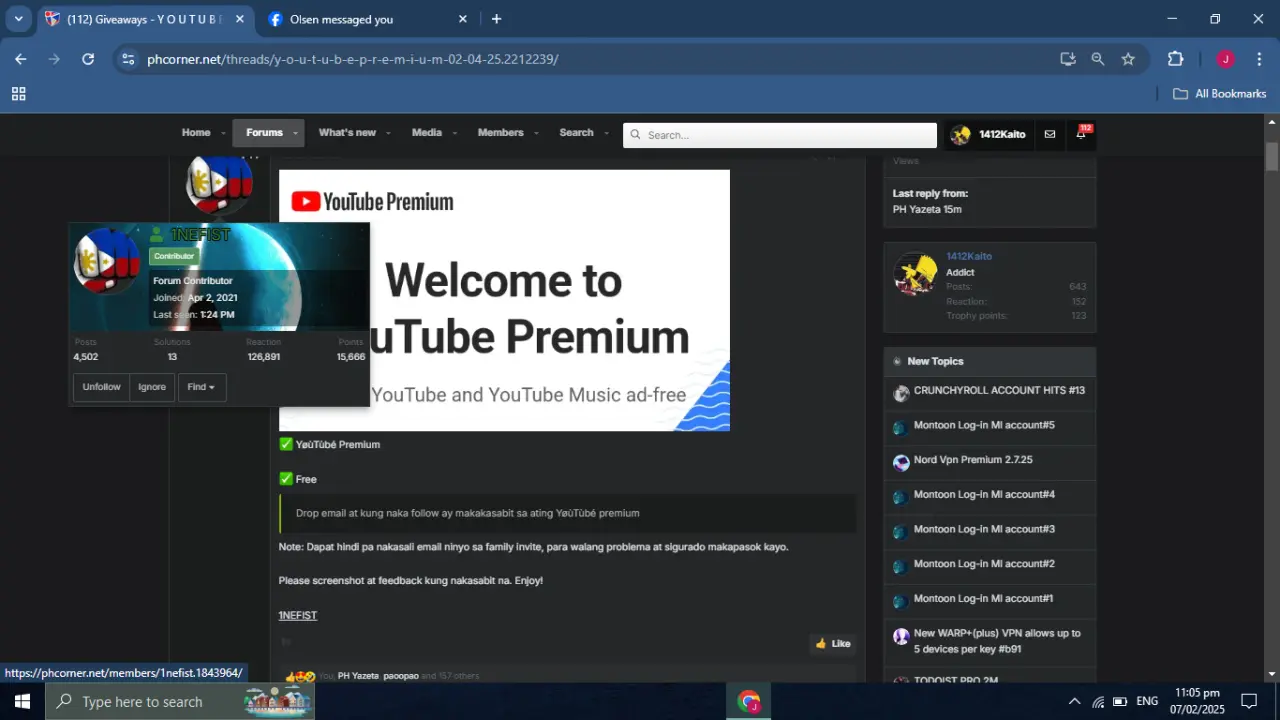
Task: Reload the page
Action: coord(88,59)
